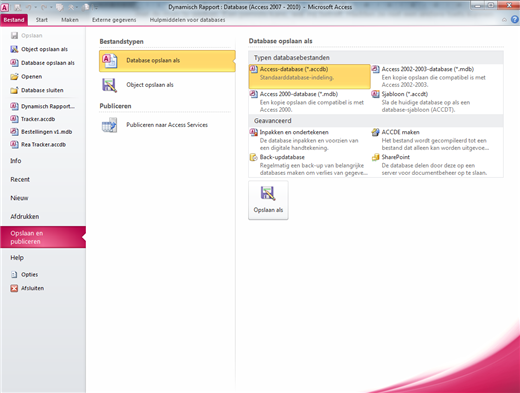Click the SharePoint icon
The height and width of the screenshot is (393, 520).
click(x=376, y=157)
